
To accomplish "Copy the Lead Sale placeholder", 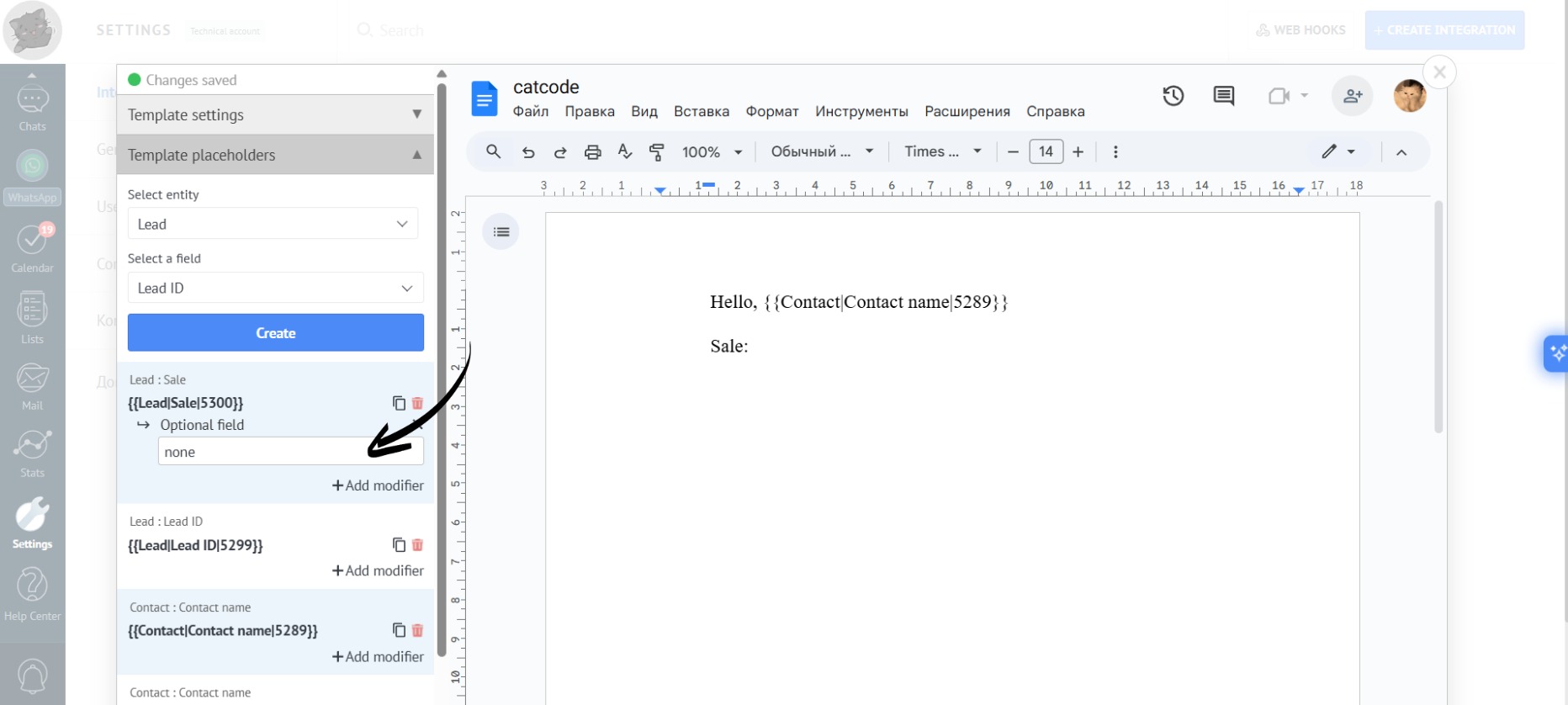I will coord(399,403).
